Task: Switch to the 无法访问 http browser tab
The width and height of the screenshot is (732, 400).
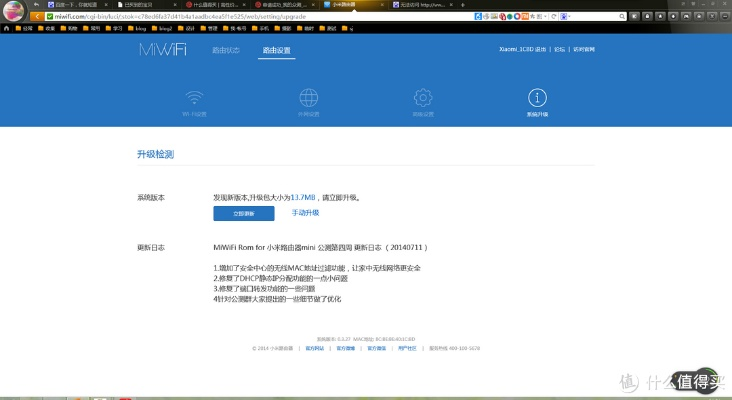Action: tap(422, 5)
